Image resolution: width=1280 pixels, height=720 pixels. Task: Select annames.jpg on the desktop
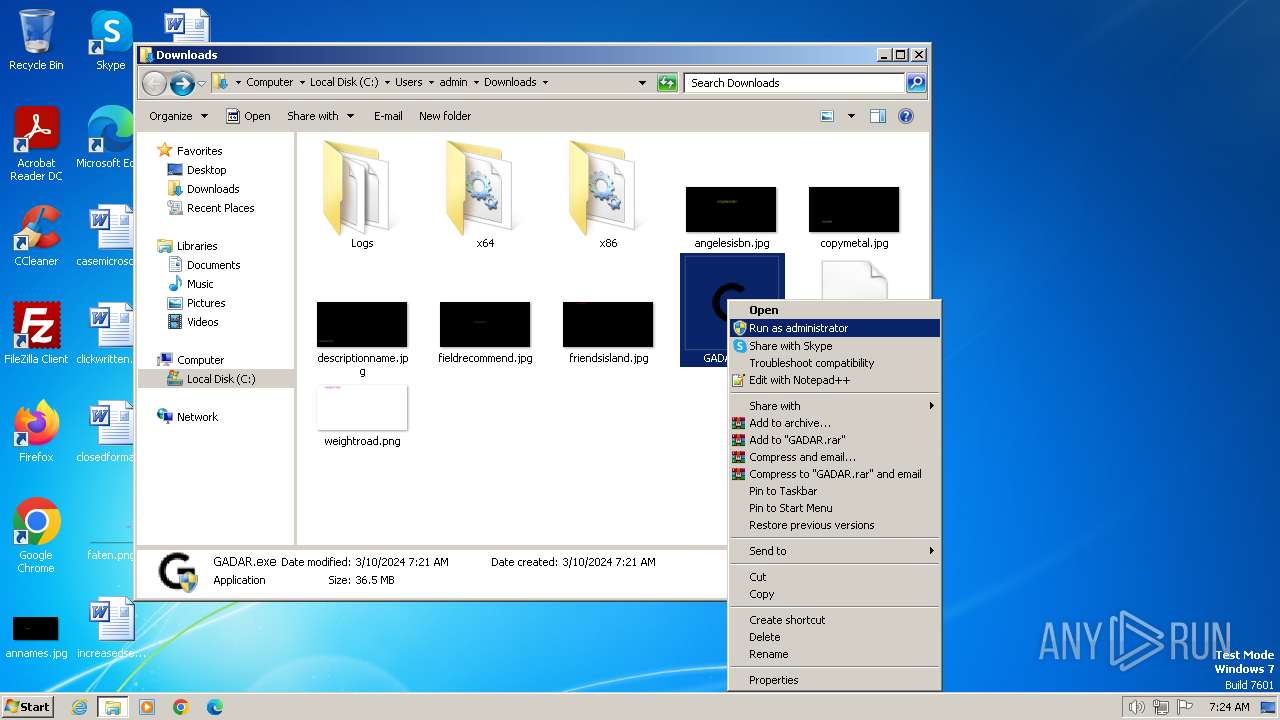tap(36, 638)
